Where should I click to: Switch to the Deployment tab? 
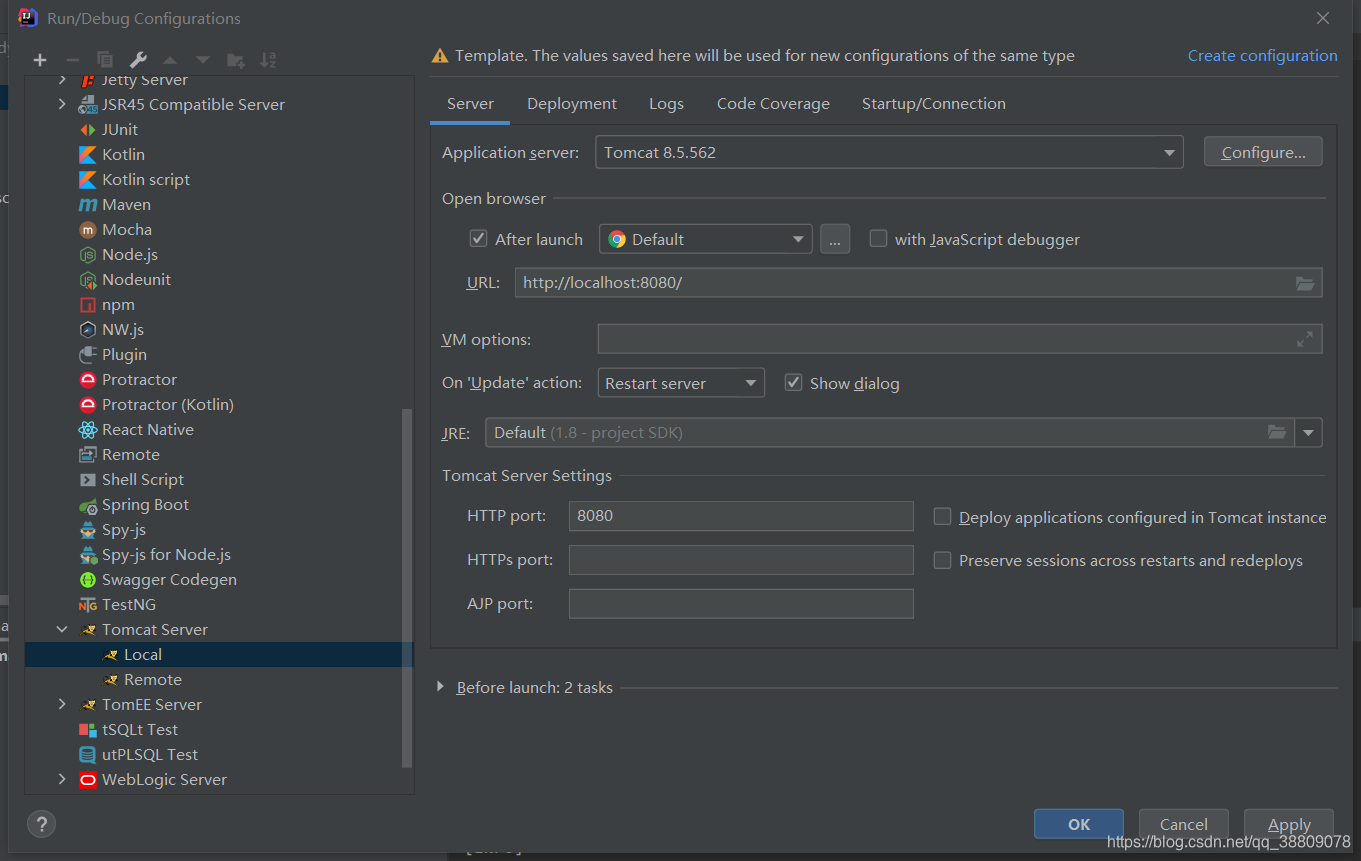point(572,104)
